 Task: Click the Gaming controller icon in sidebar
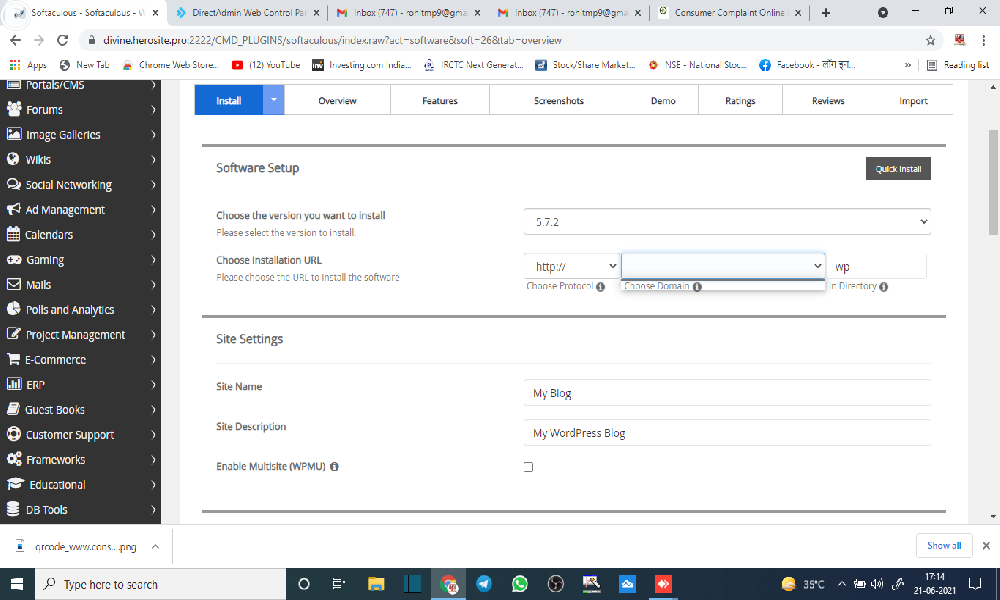pos(14,260)
